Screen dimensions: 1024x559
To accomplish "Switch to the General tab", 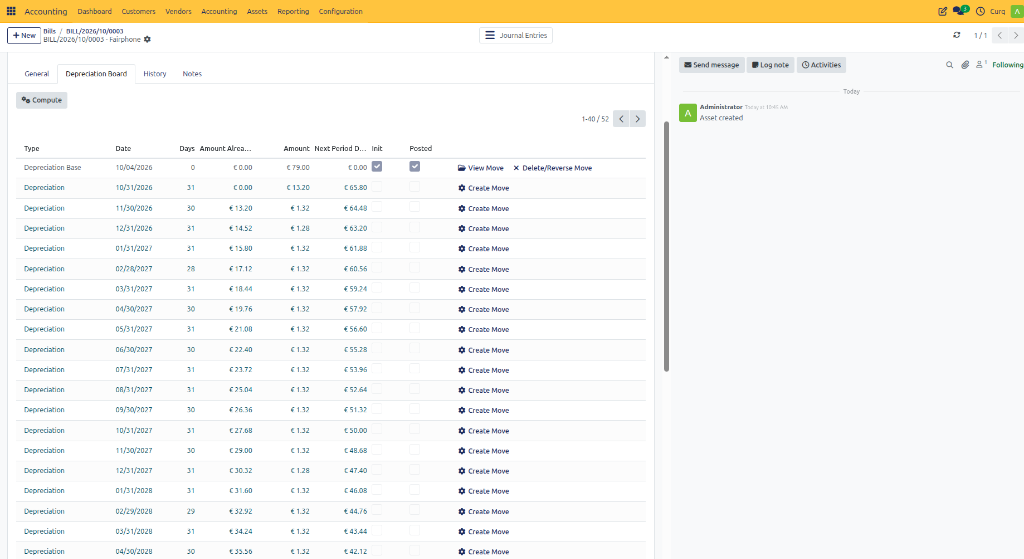I will [x=37, y=74].
